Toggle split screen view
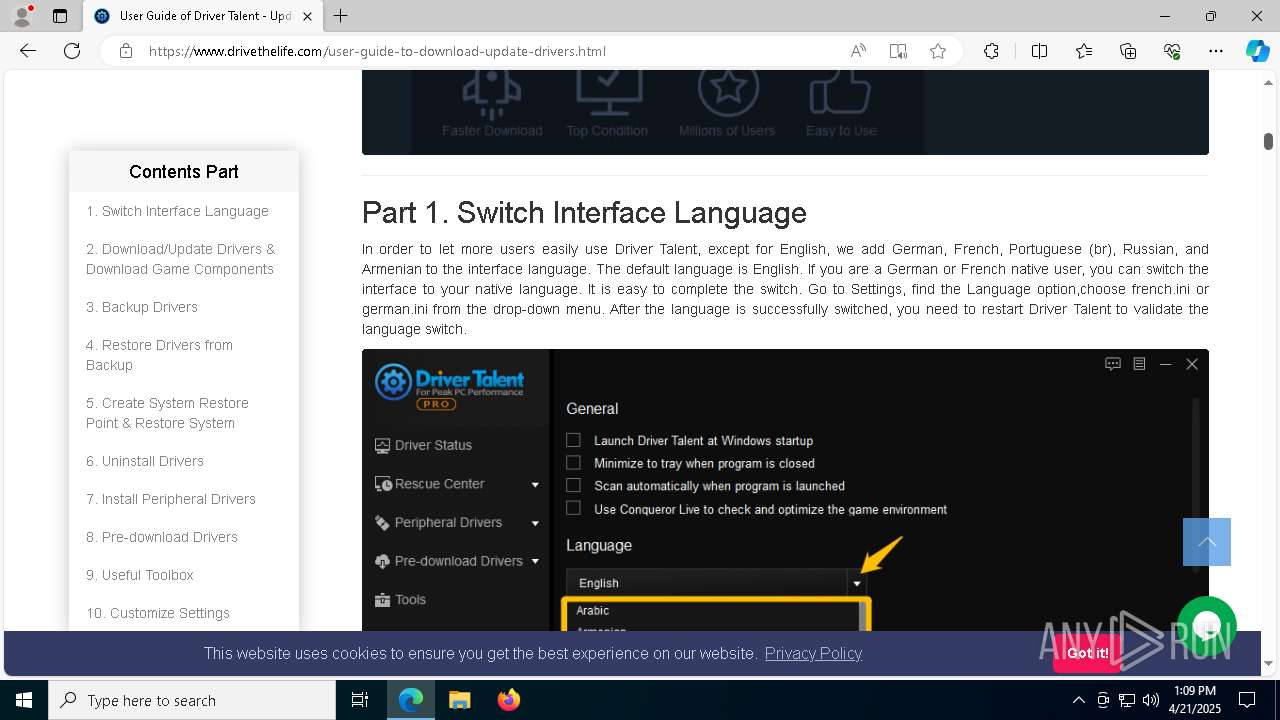Screen dimensions: 1280x720 [x=1039, y=51]
